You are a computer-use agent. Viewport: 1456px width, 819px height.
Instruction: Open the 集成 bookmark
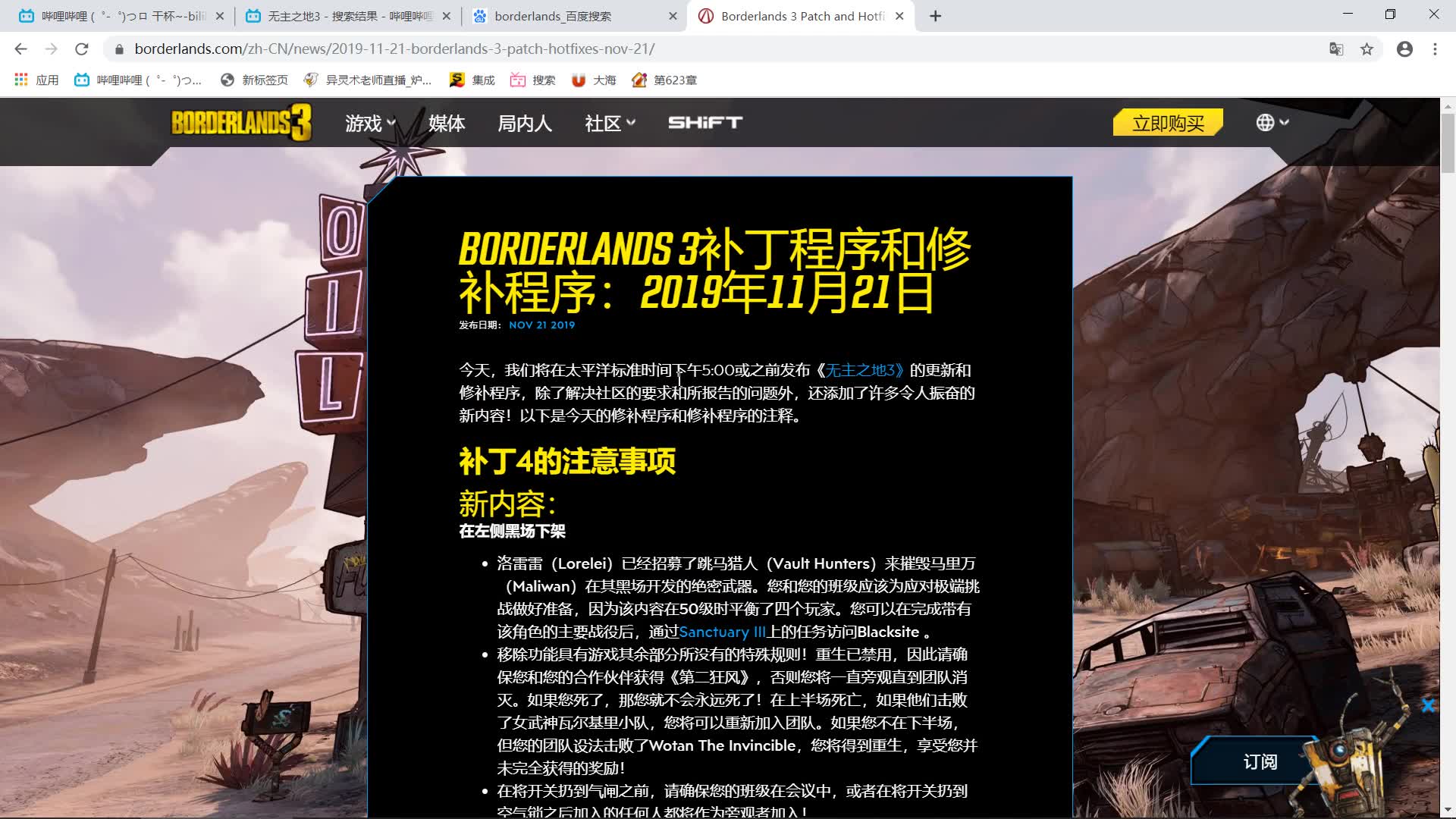[472, 80]
